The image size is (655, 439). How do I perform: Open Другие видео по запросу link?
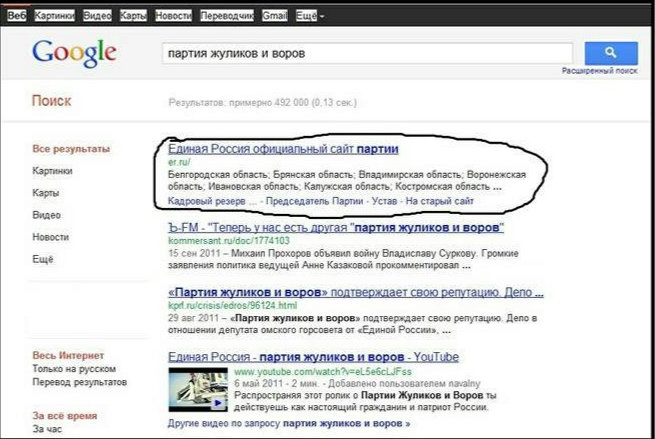click(289, 424)
